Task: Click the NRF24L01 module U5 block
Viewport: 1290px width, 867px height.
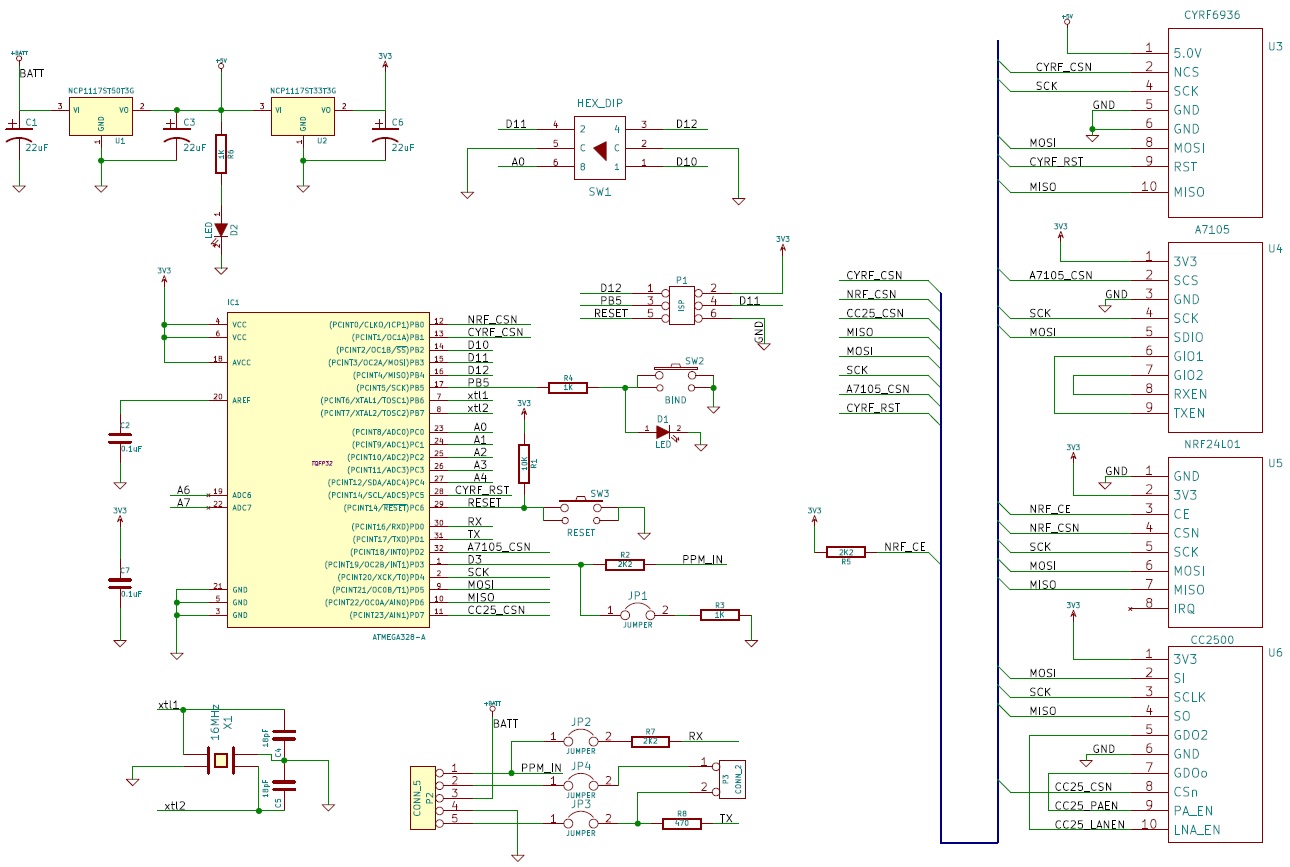Action: tap(1215, 541)
